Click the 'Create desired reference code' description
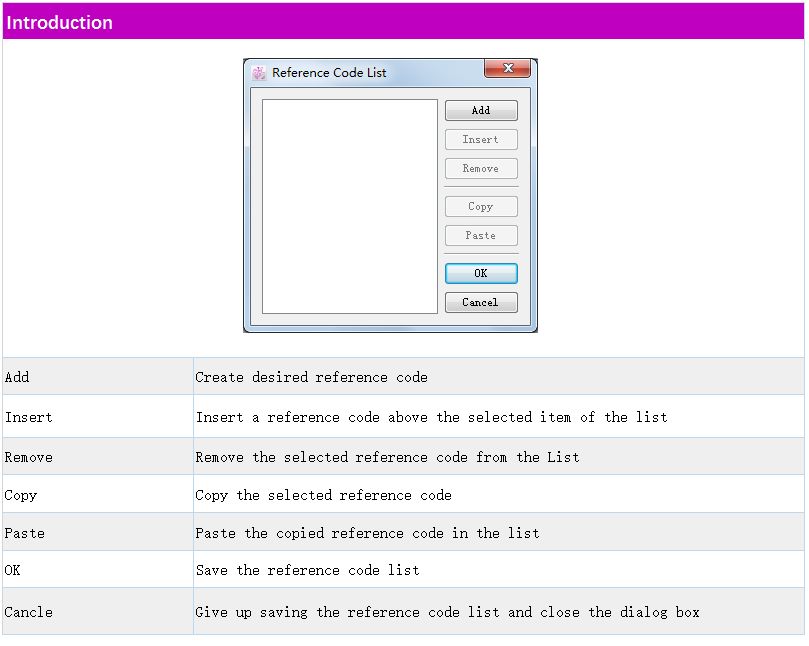809x646 pixels. (x=311, y=377)
